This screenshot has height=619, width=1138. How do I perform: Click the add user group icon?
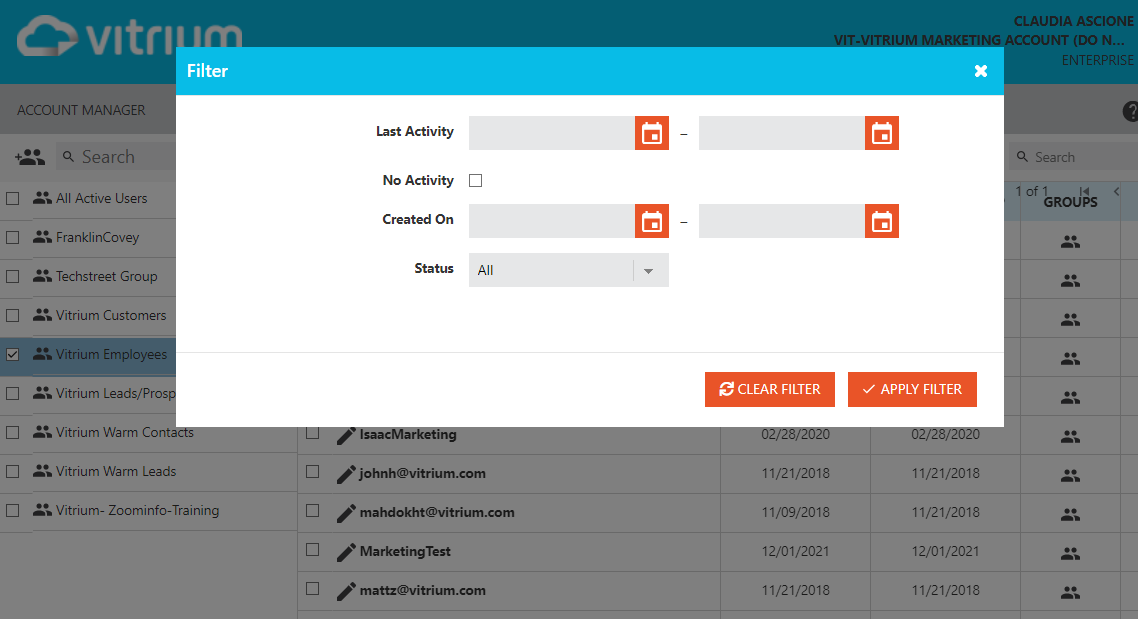pyautogui.click(x=30, y=157)
